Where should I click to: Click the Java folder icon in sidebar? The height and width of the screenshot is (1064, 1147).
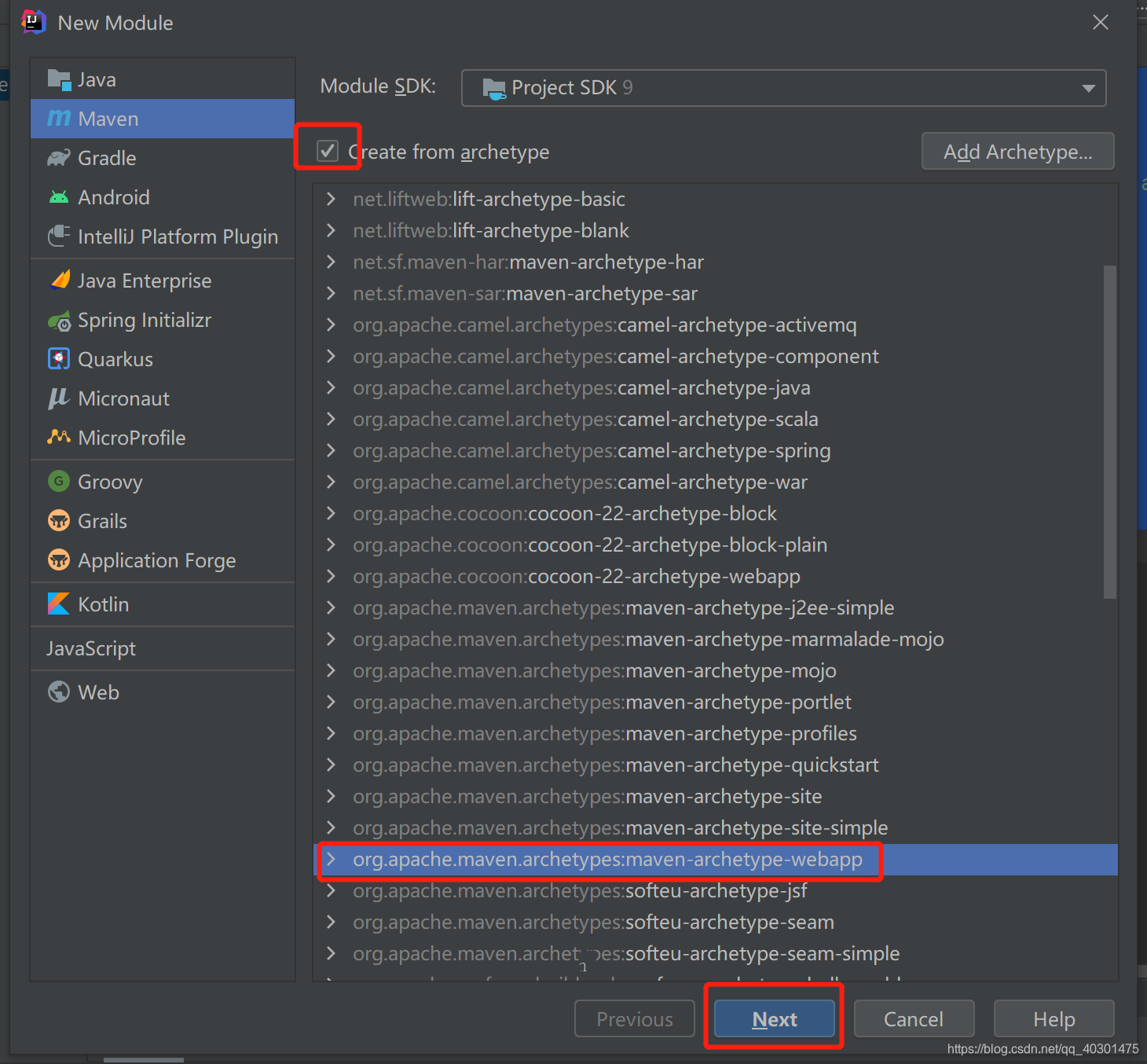click(x=59, y=79)
